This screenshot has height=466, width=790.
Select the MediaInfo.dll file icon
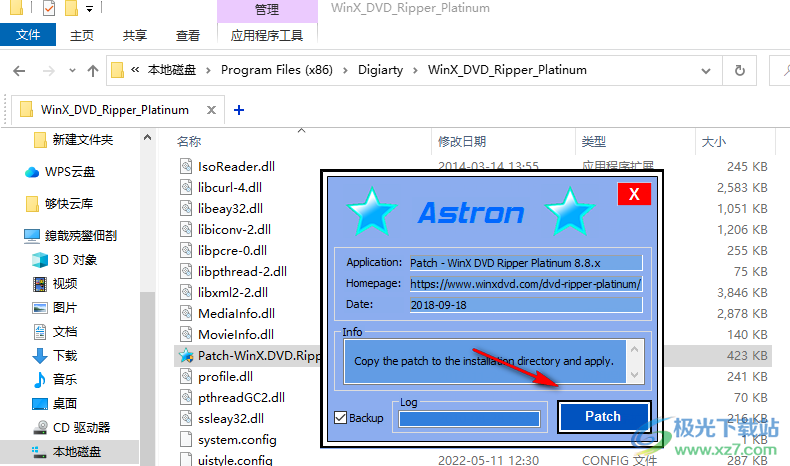186,313
